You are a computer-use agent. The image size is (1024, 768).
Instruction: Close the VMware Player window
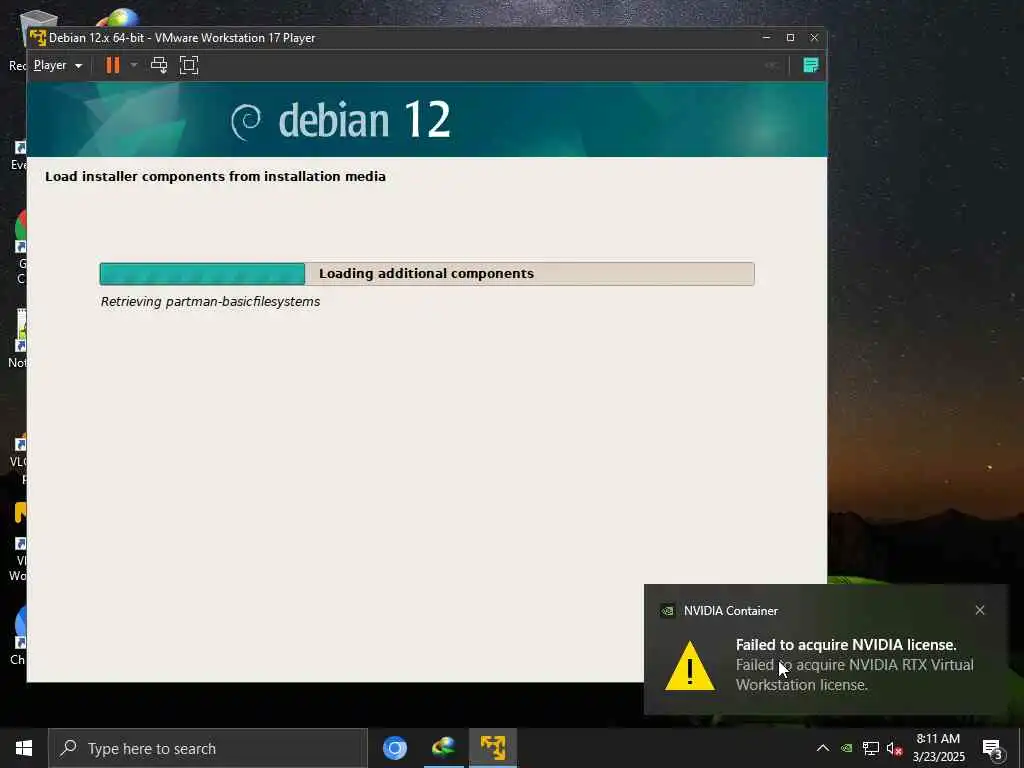click(814, 38)
